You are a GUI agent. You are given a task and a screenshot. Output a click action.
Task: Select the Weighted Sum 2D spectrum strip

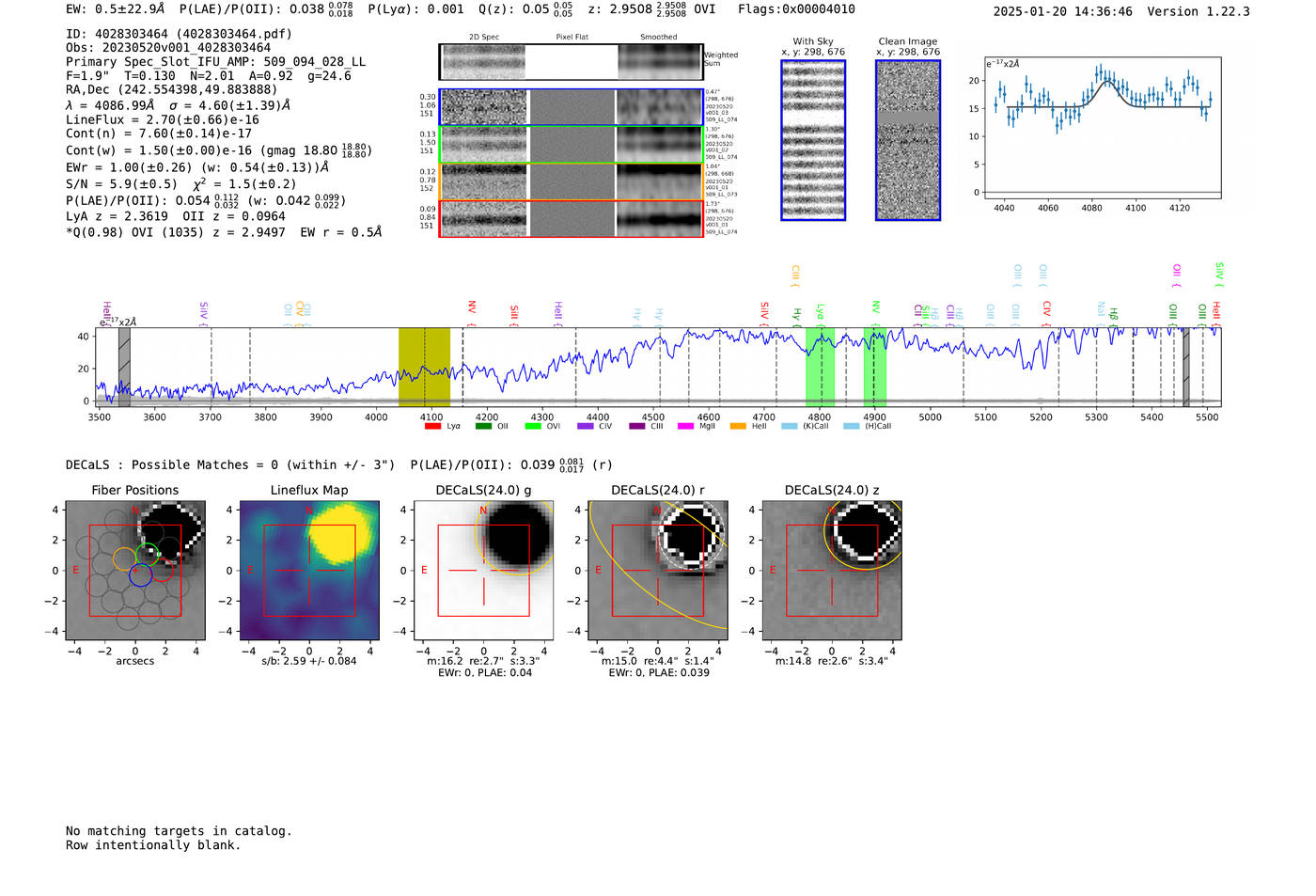[x=571, y=62]
